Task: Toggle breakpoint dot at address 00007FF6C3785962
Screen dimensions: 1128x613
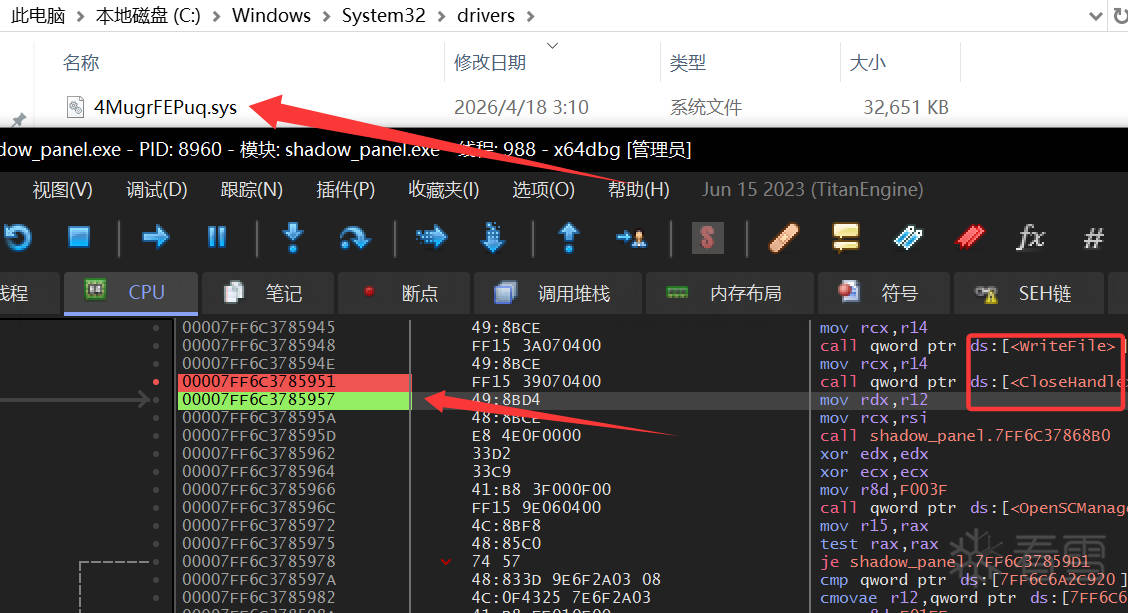Action: pos(156,453)
